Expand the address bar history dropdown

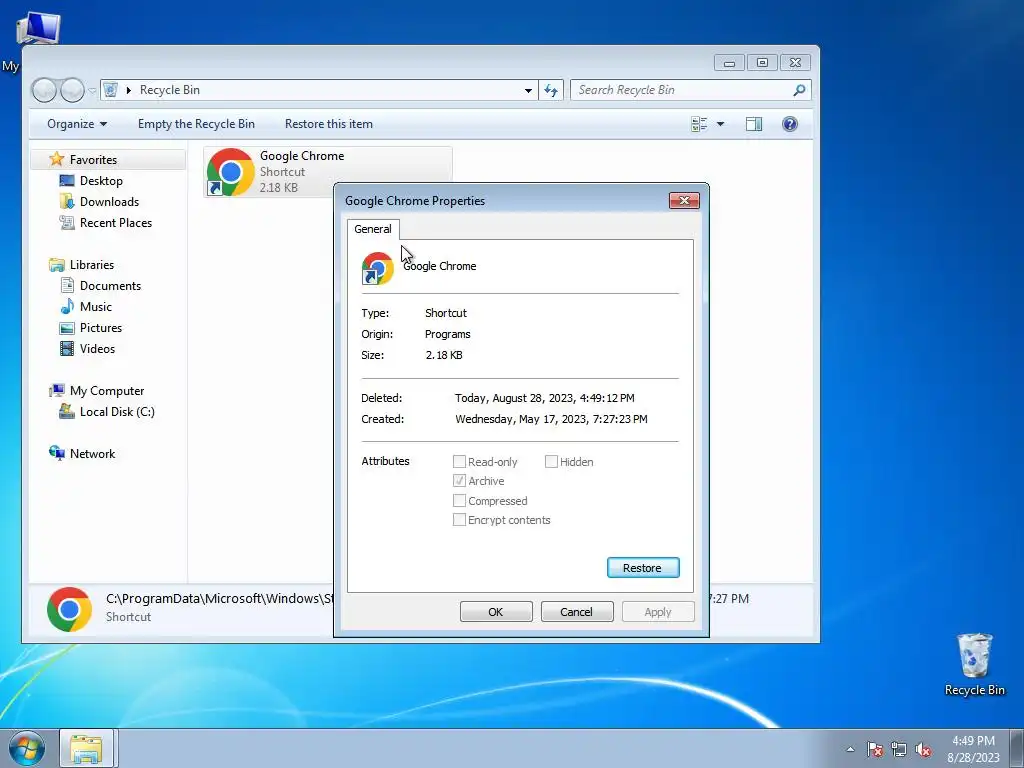[528, 90]
